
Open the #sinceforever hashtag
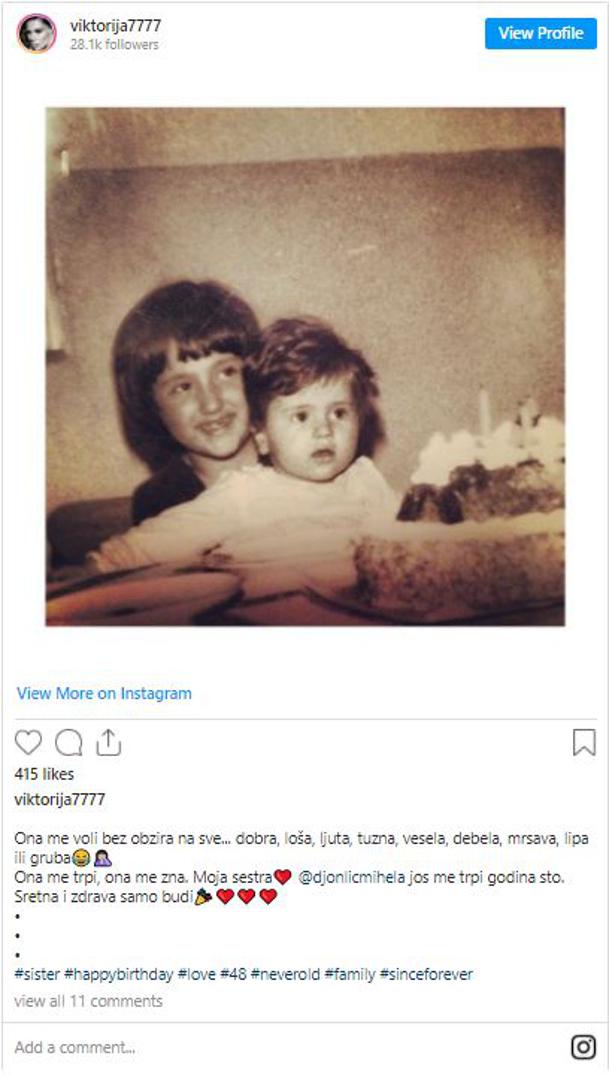[426, 974]
